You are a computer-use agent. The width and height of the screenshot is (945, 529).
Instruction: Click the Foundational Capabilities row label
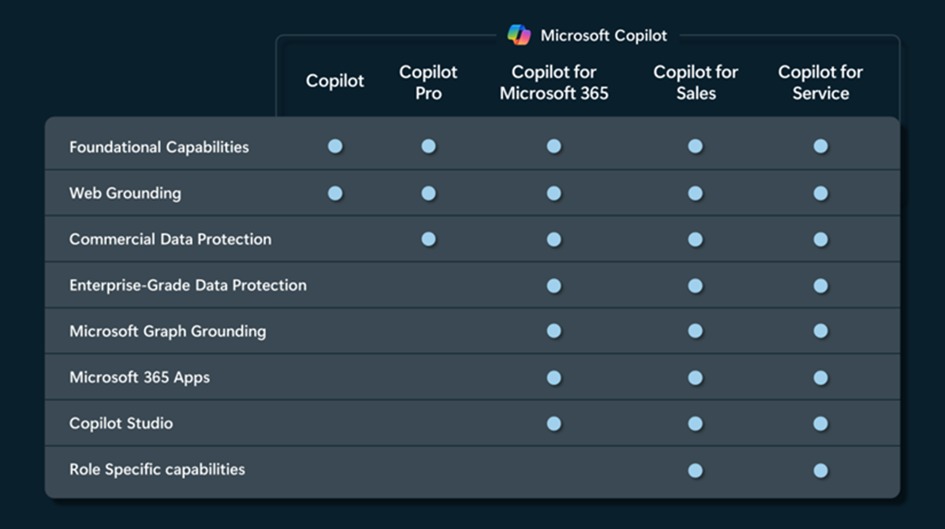(x=159, y=147)
